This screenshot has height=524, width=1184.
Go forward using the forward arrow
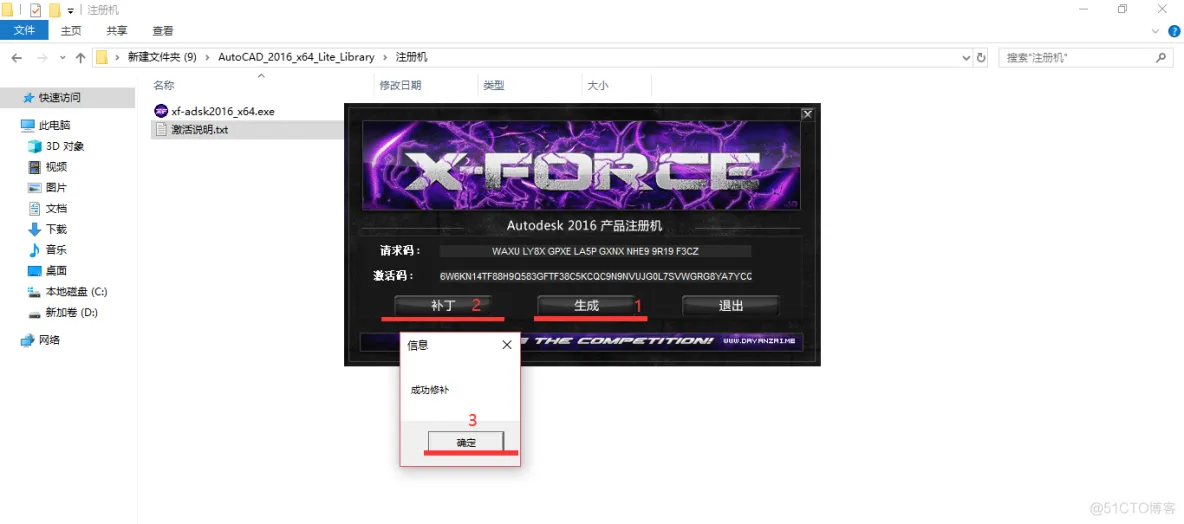pos(42,57)
